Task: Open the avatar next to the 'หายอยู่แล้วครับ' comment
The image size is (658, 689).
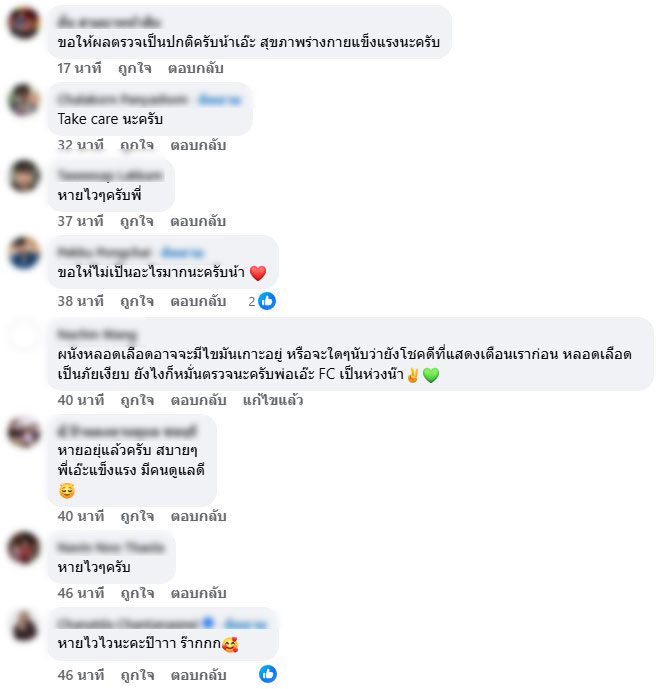Action: point(24,432)
